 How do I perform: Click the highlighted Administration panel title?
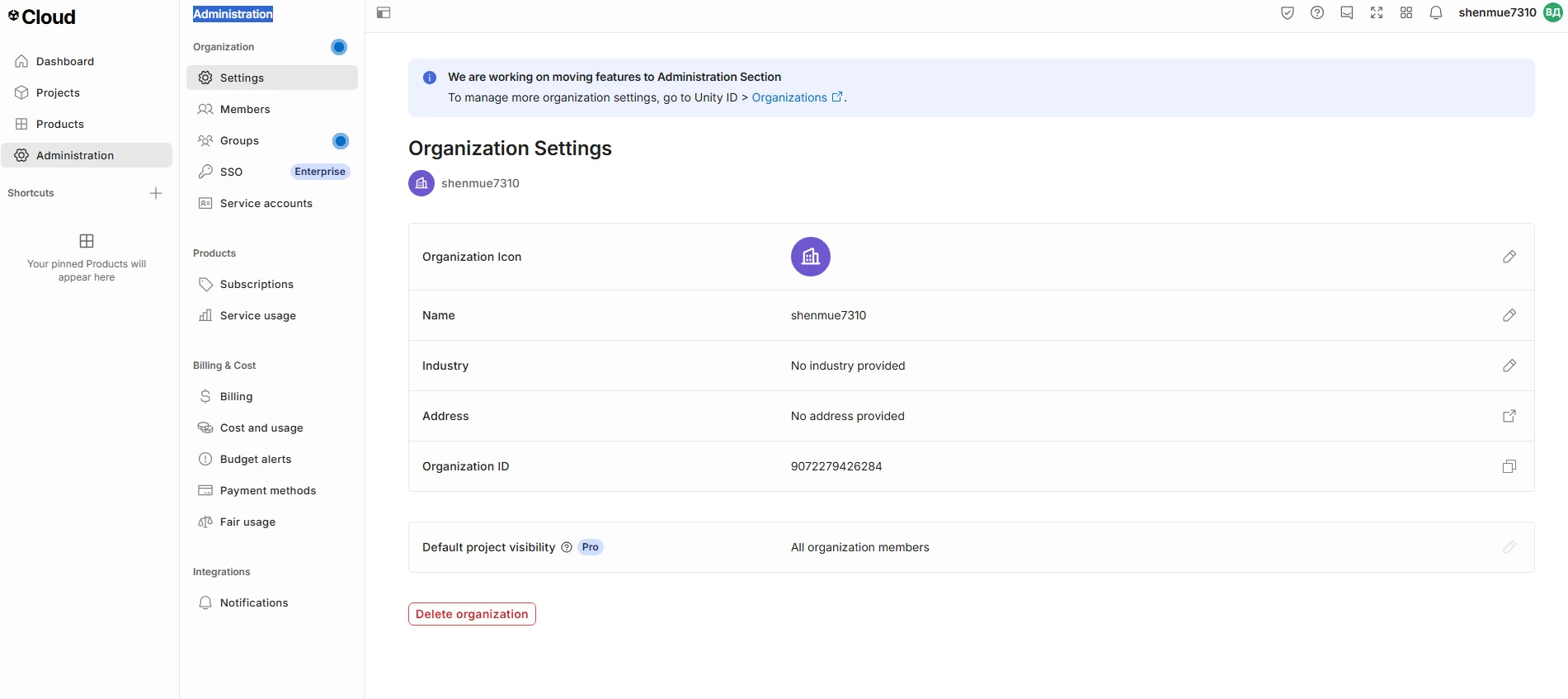pyautogui.click(x=233, y=14)
